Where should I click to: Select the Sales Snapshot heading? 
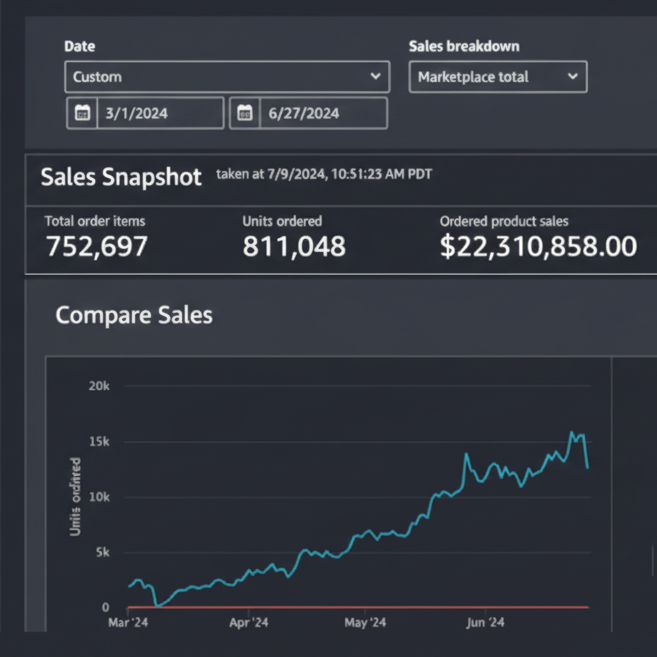pos(121,177)
